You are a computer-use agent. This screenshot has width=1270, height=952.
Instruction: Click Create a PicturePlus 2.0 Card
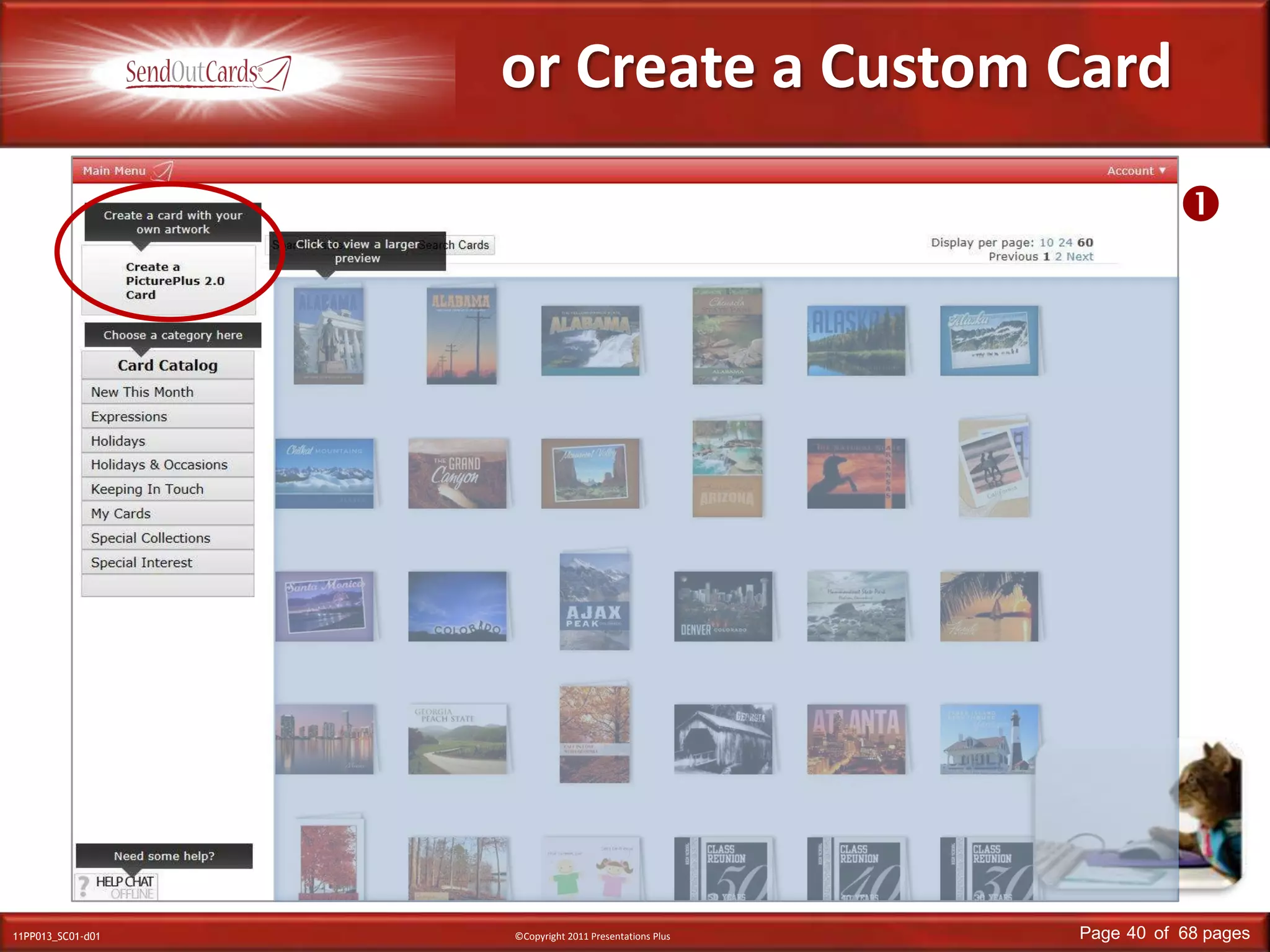169,280
